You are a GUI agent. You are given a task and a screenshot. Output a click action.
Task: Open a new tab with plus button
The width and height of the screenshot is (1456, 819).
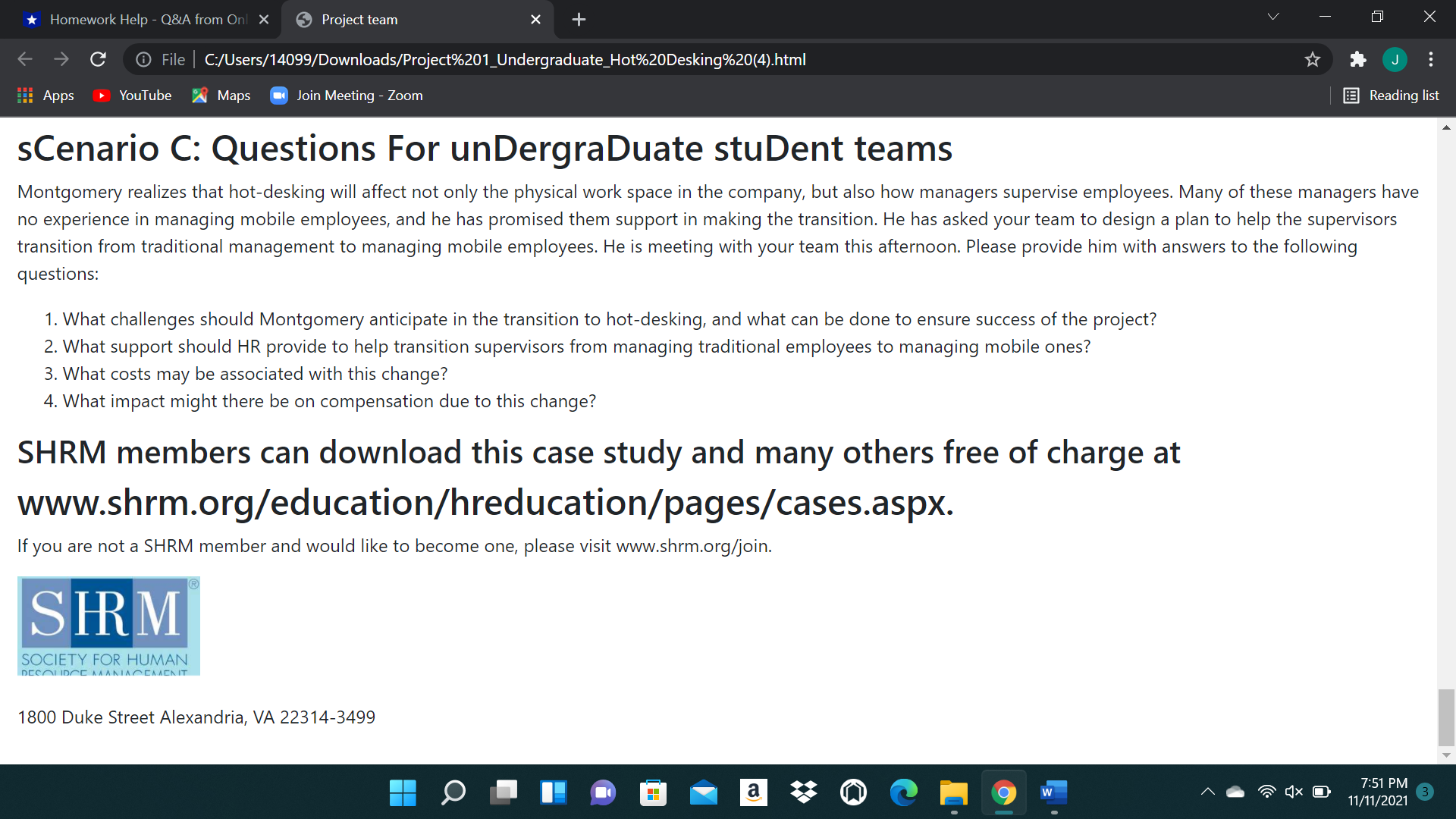point(579,20)
